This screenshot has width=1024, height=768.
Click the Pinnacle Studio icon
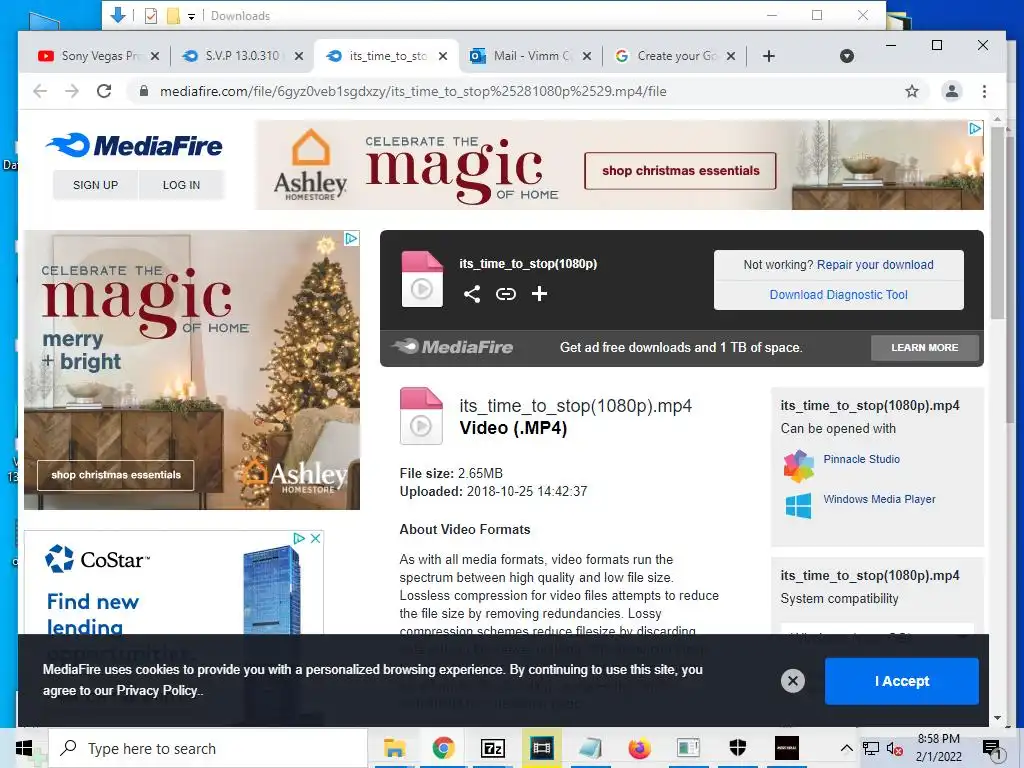coord(799,466)
